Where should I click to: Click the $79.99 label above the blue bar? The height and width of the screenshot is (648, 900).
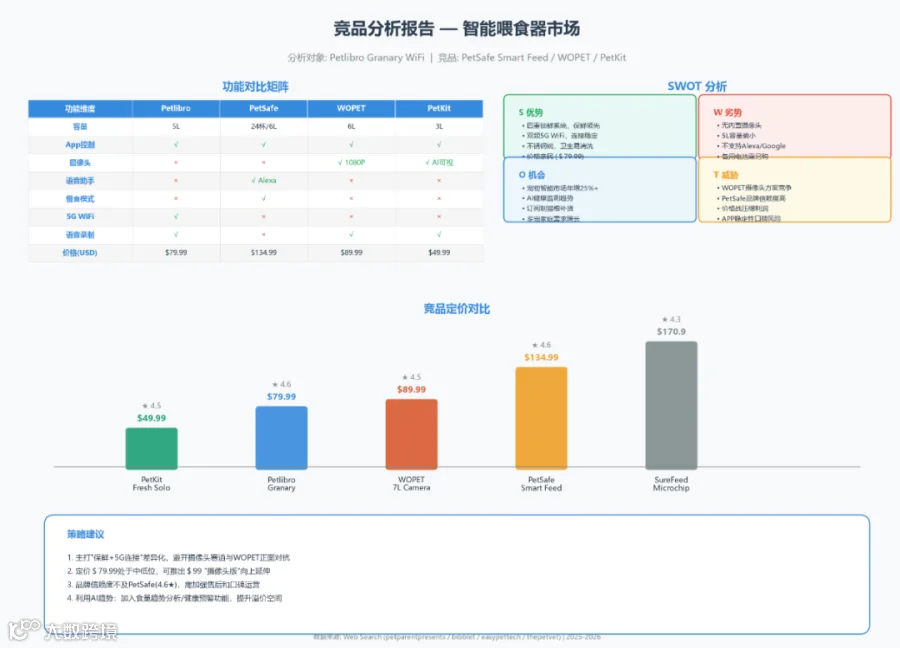point(281,396)
